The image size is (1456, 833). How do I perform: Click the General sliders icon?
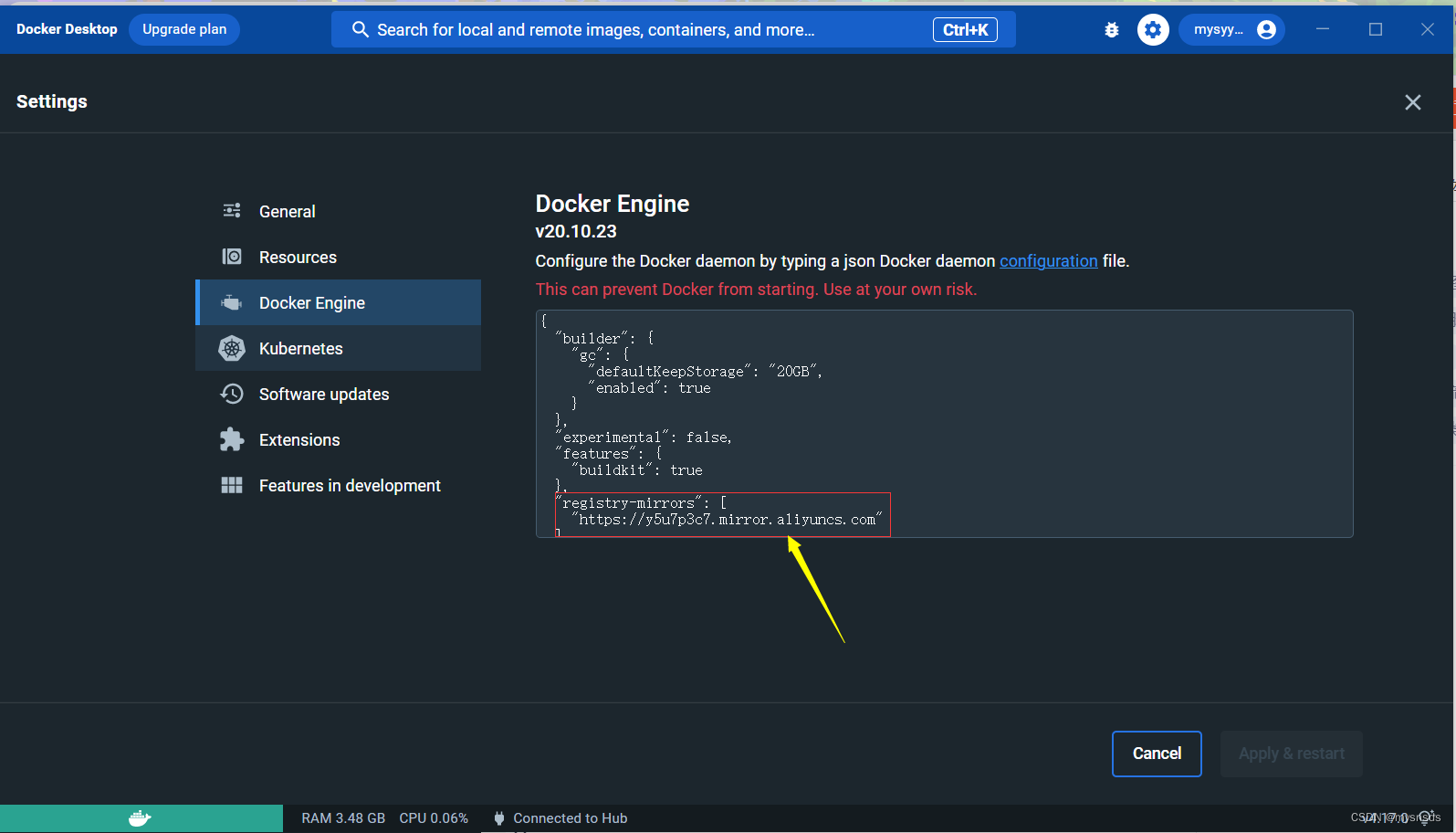tap(232, 211)
